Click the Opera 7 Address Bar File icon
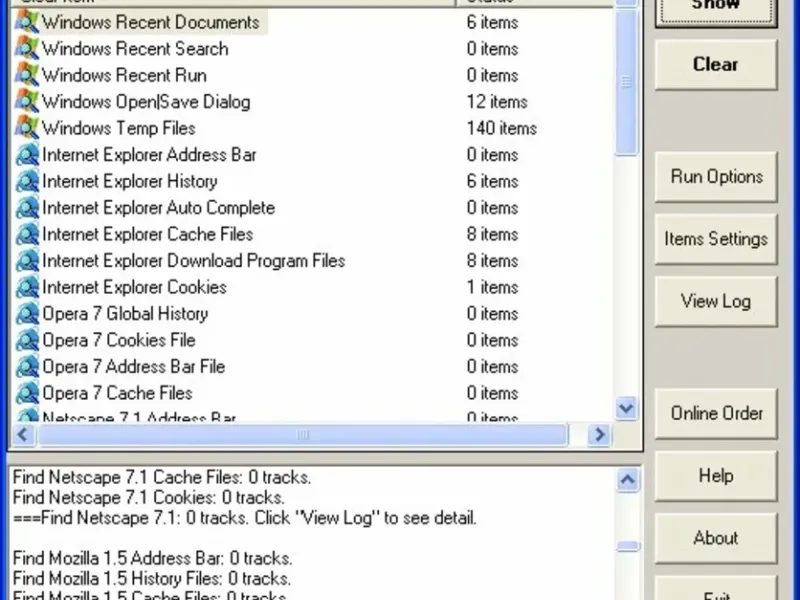800x600 pixels. coord(27,367)
